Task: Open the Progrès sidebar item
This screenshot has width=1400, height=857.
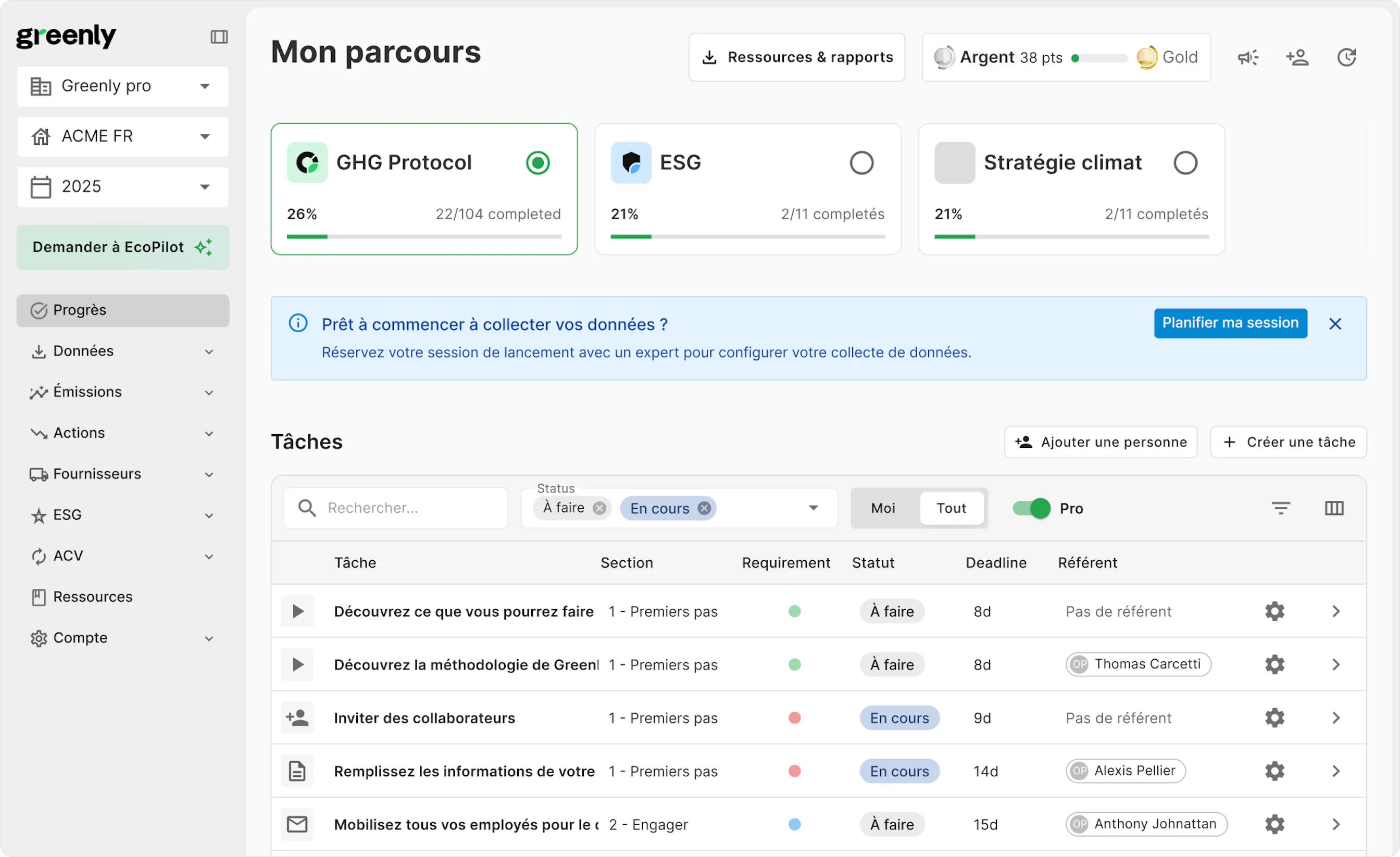Action: click(123, 310)
